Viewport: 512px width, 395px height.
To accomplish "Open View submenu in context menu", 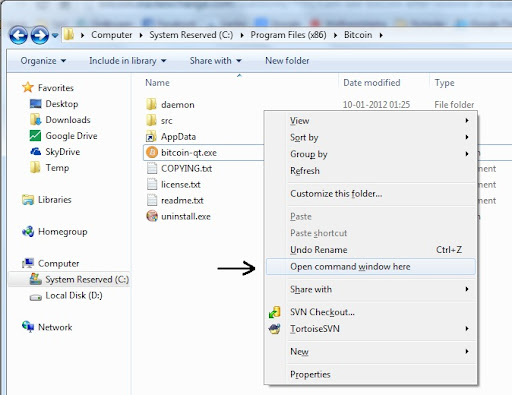I will [371, 120].
